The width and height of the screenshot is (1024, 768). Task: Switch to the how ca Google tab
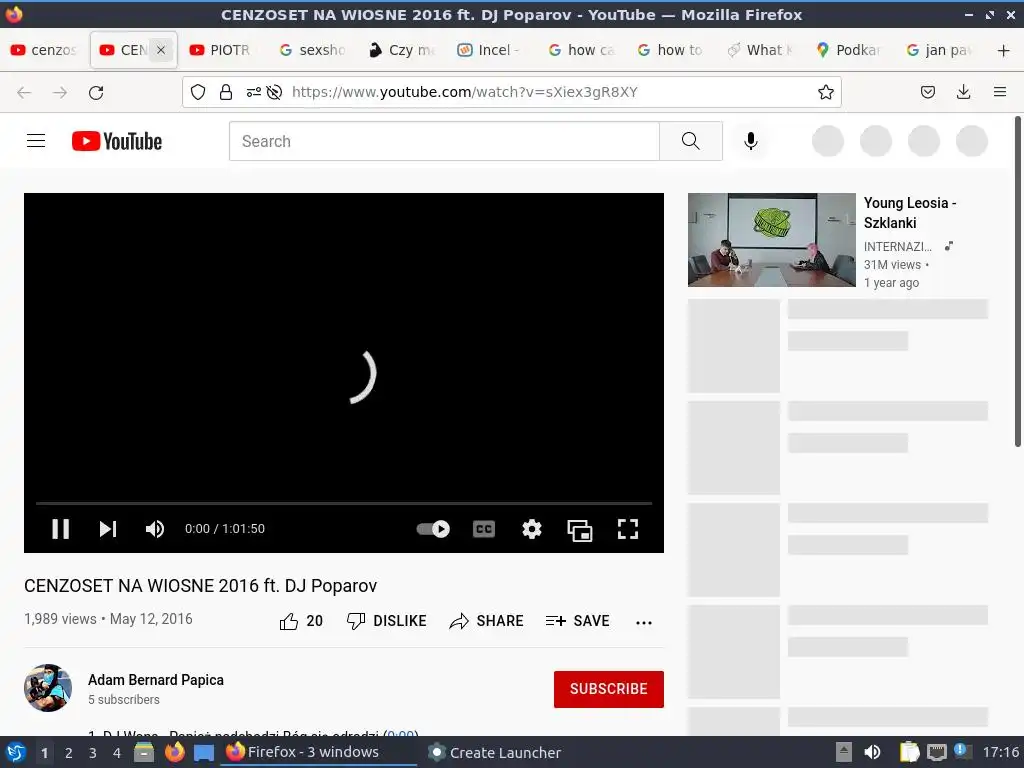(x=581, y=50)
